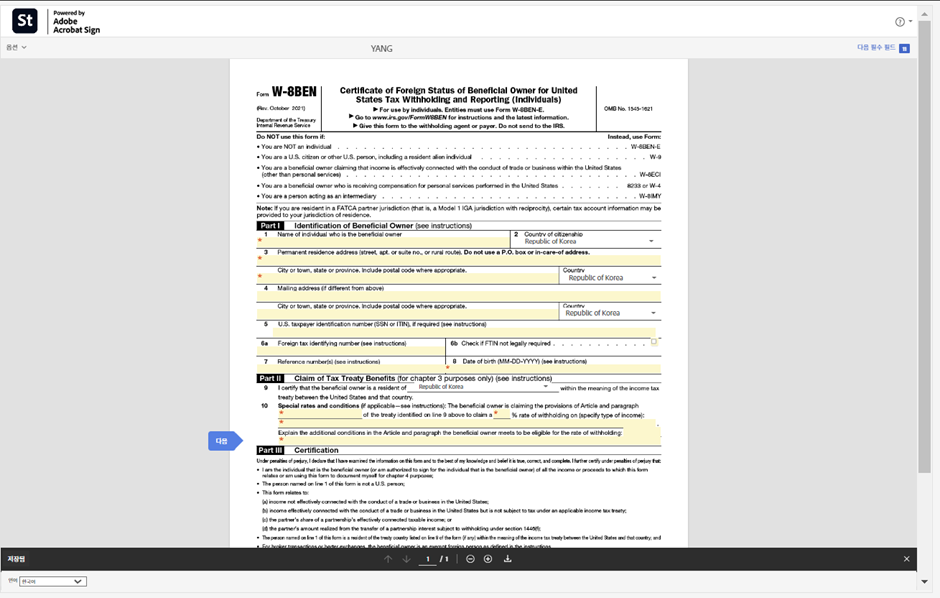Screen dimensions: 940x598
Task: Click the Part II header label
Action: point(270,379)
